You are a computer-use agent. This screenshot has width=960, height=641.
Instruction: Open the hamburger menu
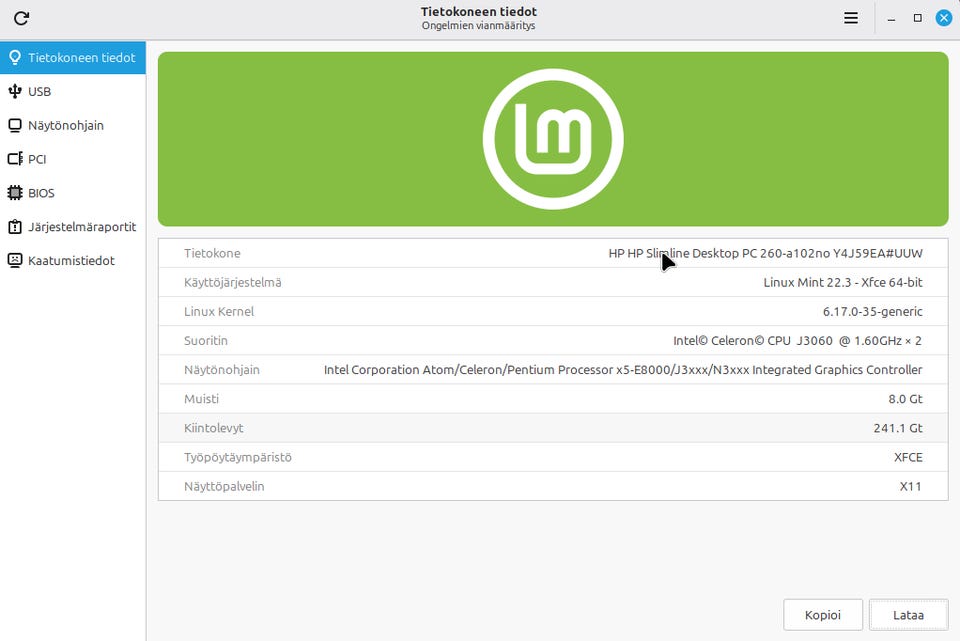[x=850, y=18]
